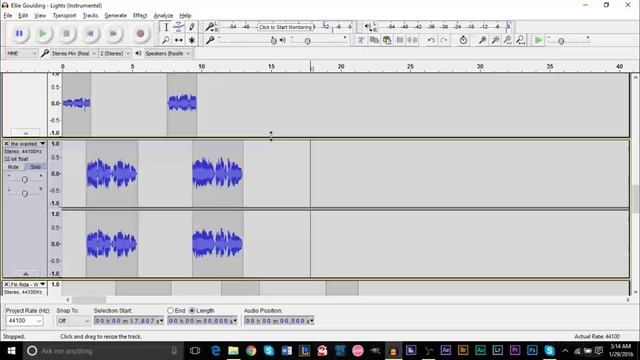Click the Zoom Out icon
The width and height of the screenshot is (640, 360).
(495, 40)
